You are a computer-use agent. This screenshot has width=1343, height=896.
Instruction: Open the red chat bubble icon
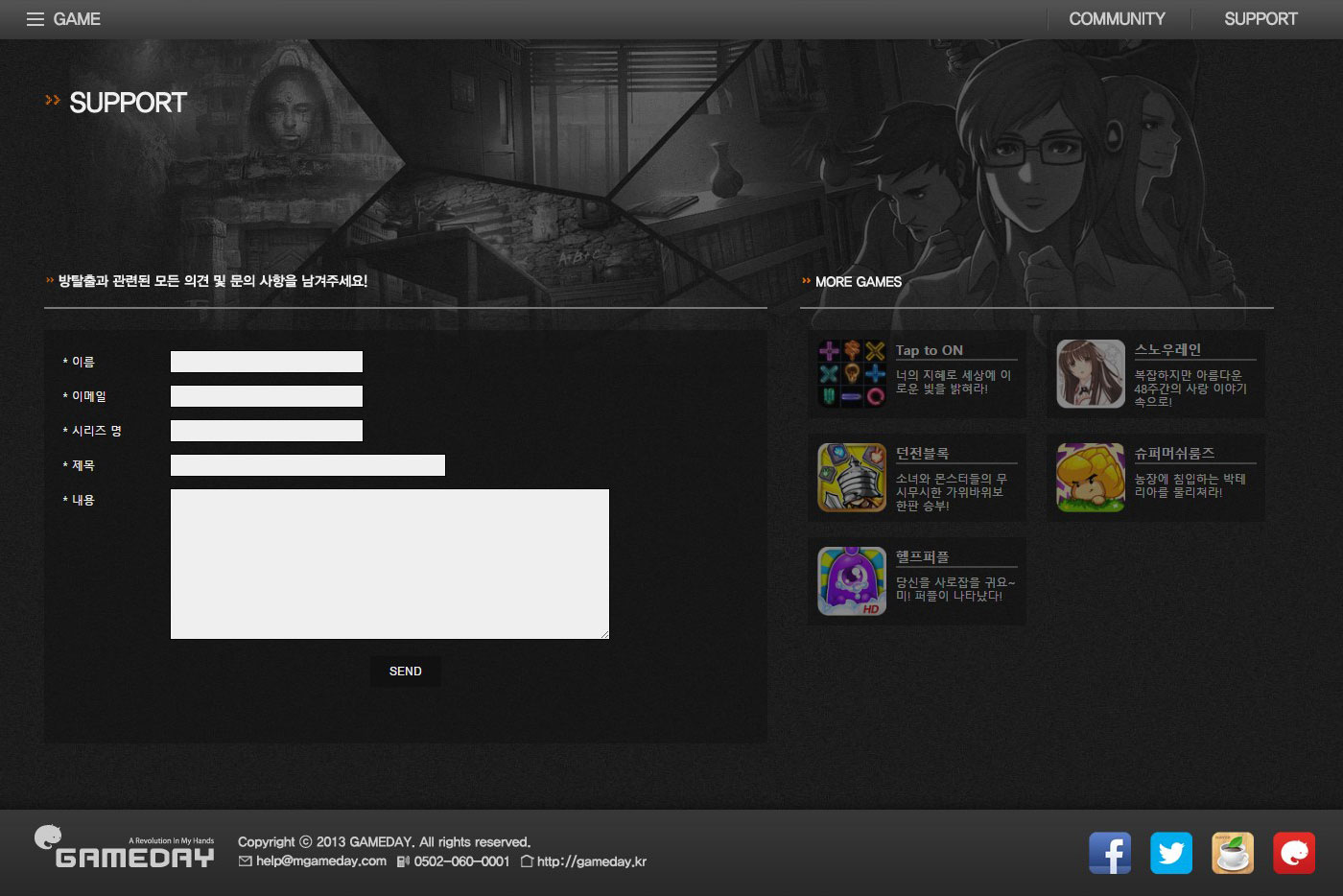click(1294, 853)
